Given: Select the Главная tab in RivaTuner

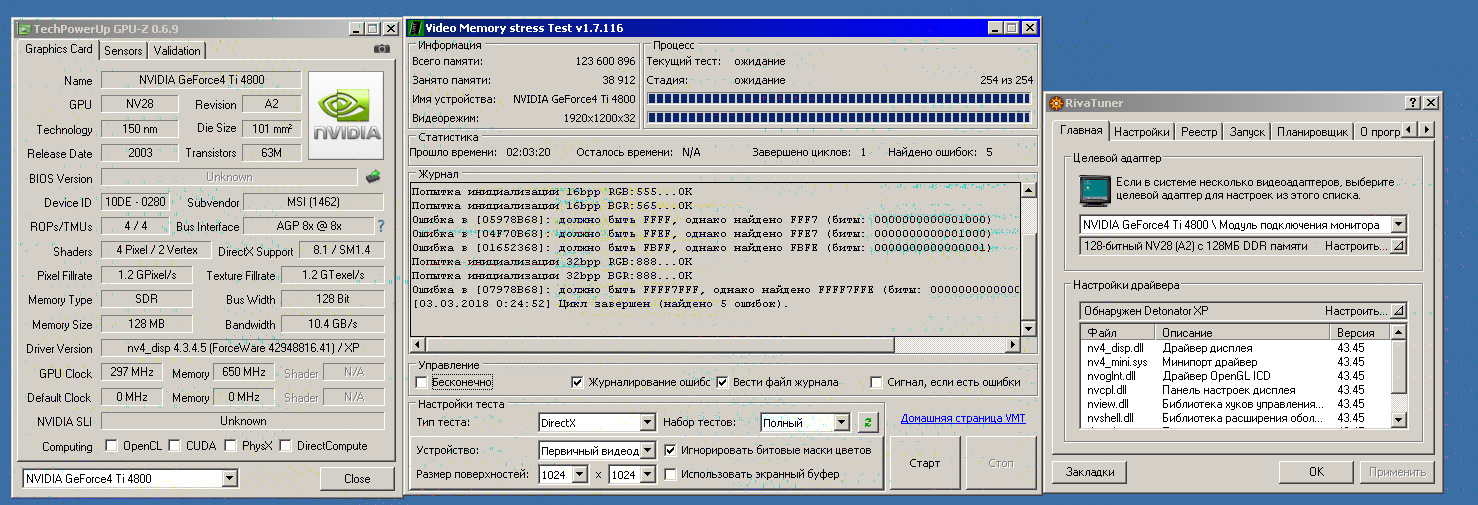Looking at the screenshot, I should [x=1081, y=131].
